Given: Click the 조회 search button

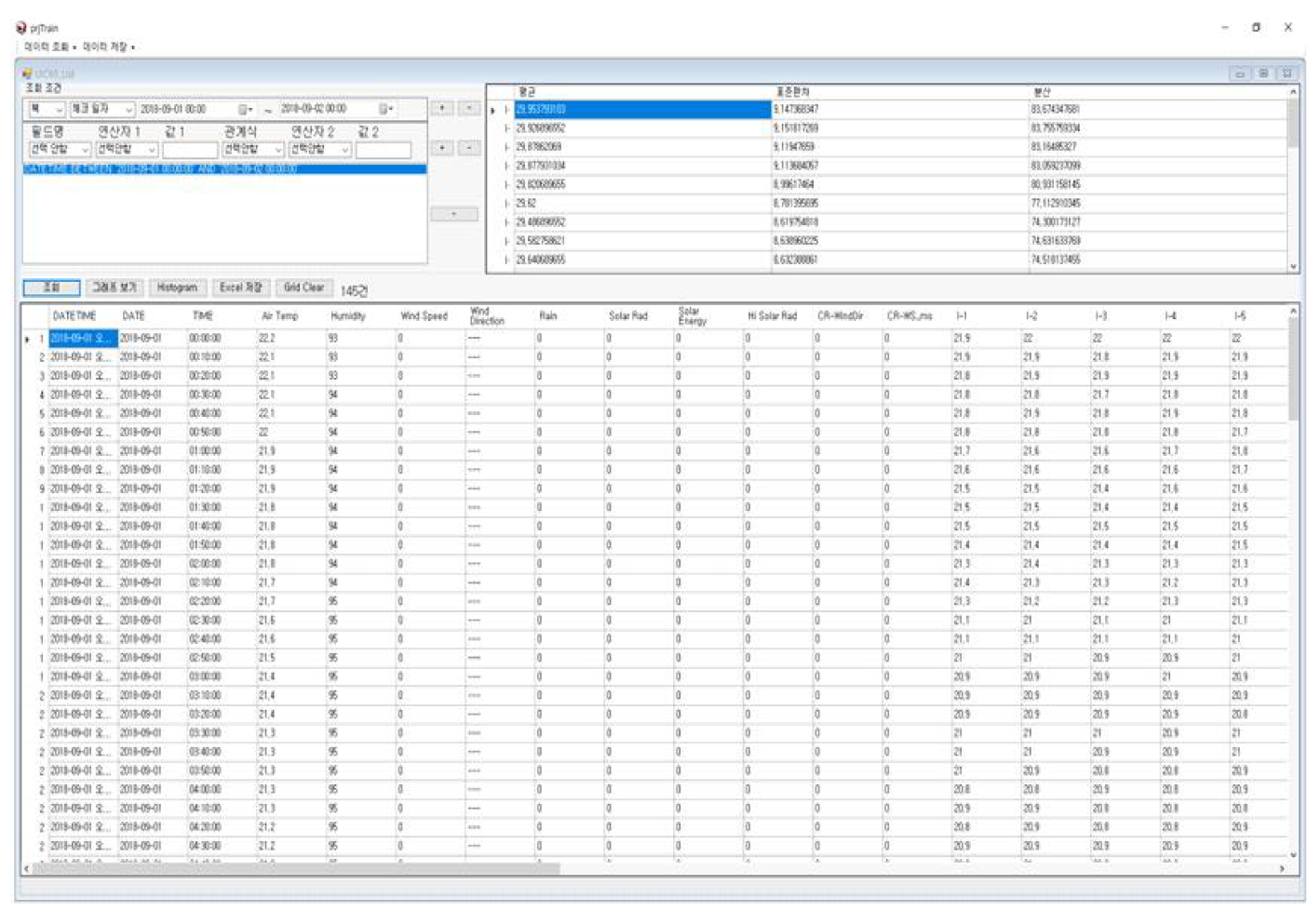Looking at the screenshot, I should coord(51,288).
